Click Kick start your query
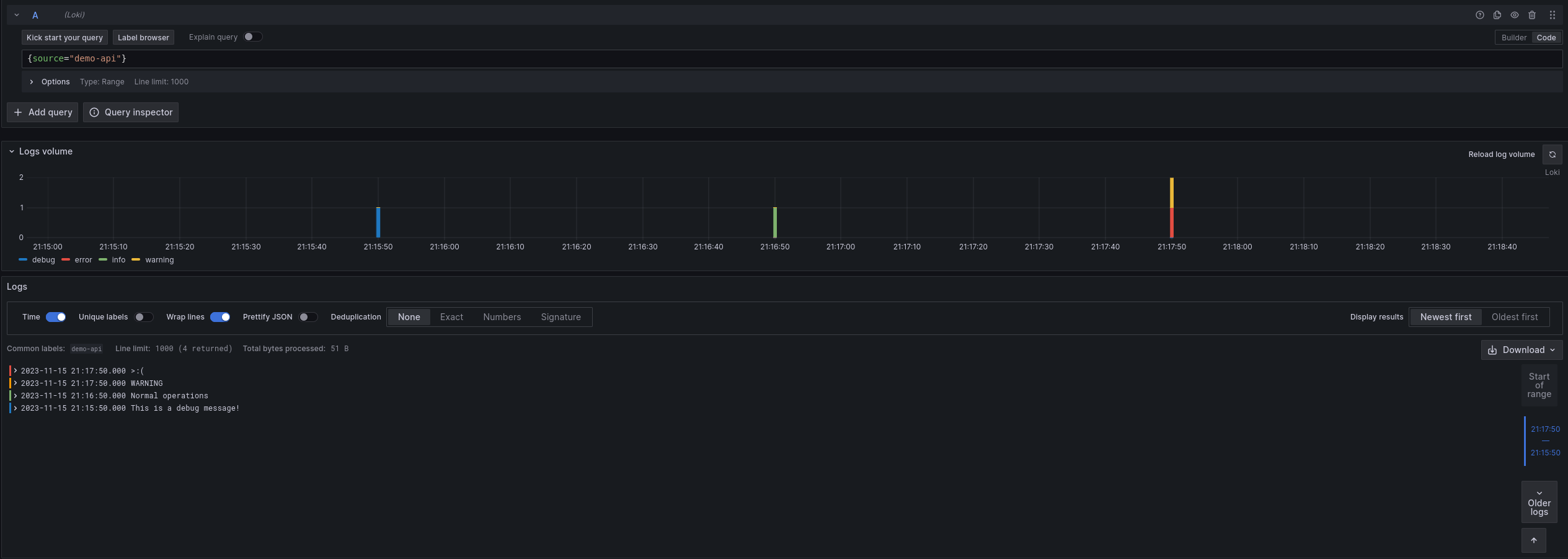 coord(64,37)
